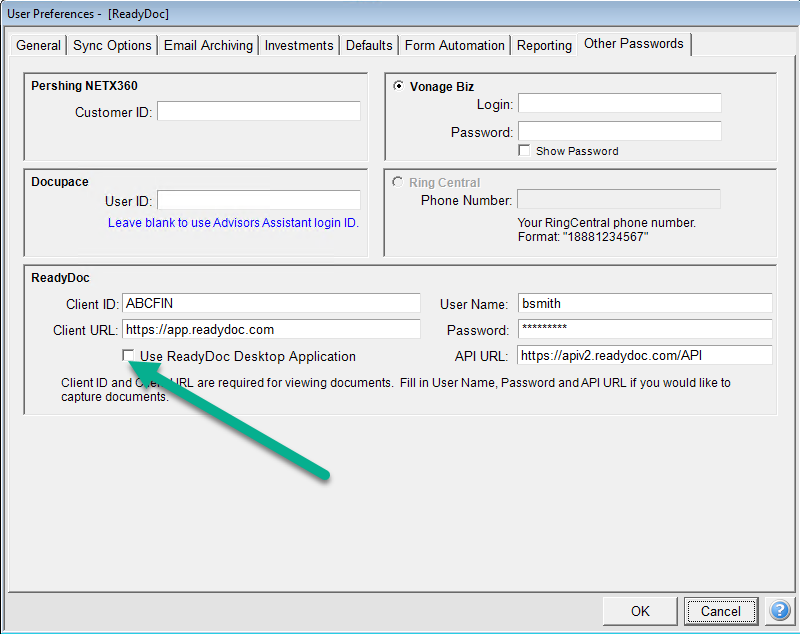Screen dimensions: 800x634
Task: Click the ReadyDoc API URL field
Action: coord(645,355)
